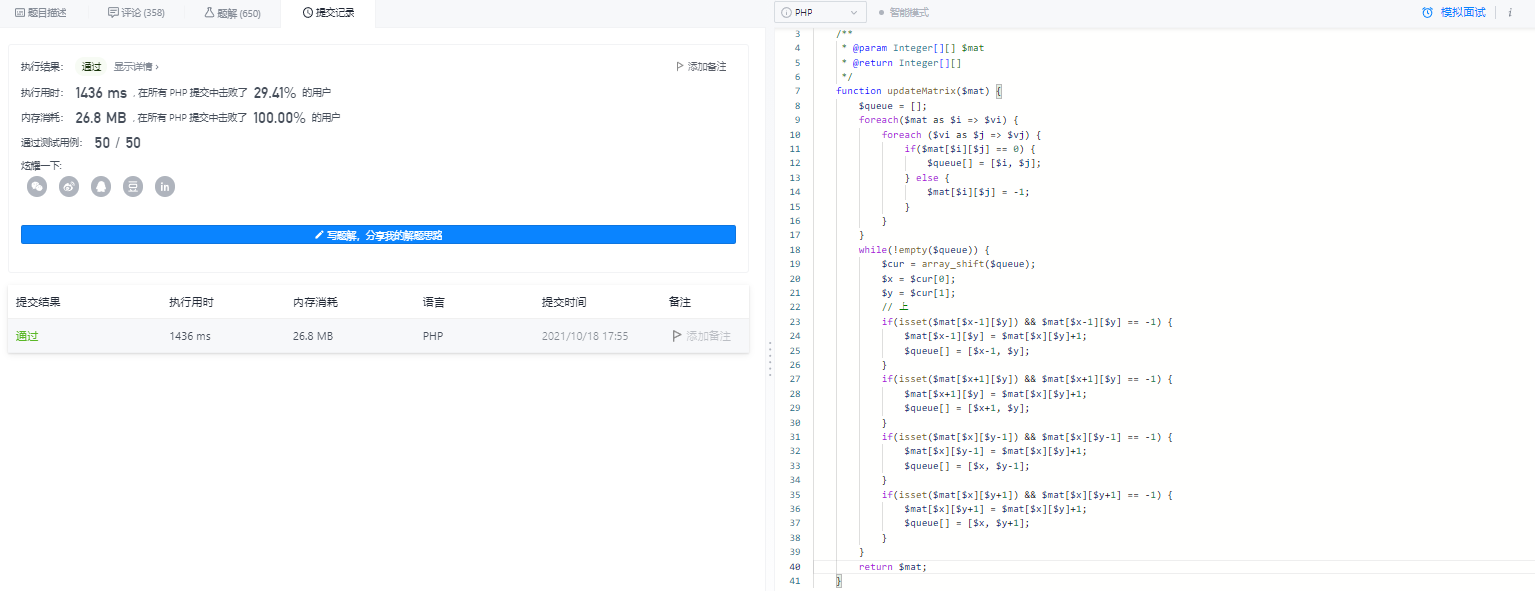Click the 提交结果 column header
The image size is (1535, 591).
click(x=38, y=302)
